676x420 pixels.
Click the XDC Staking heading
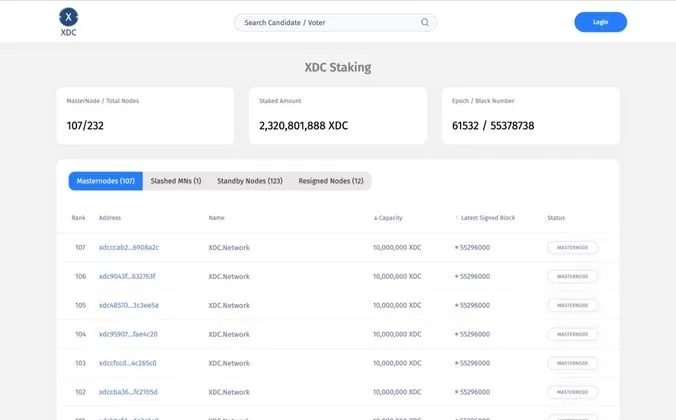(x=338, y=67)
